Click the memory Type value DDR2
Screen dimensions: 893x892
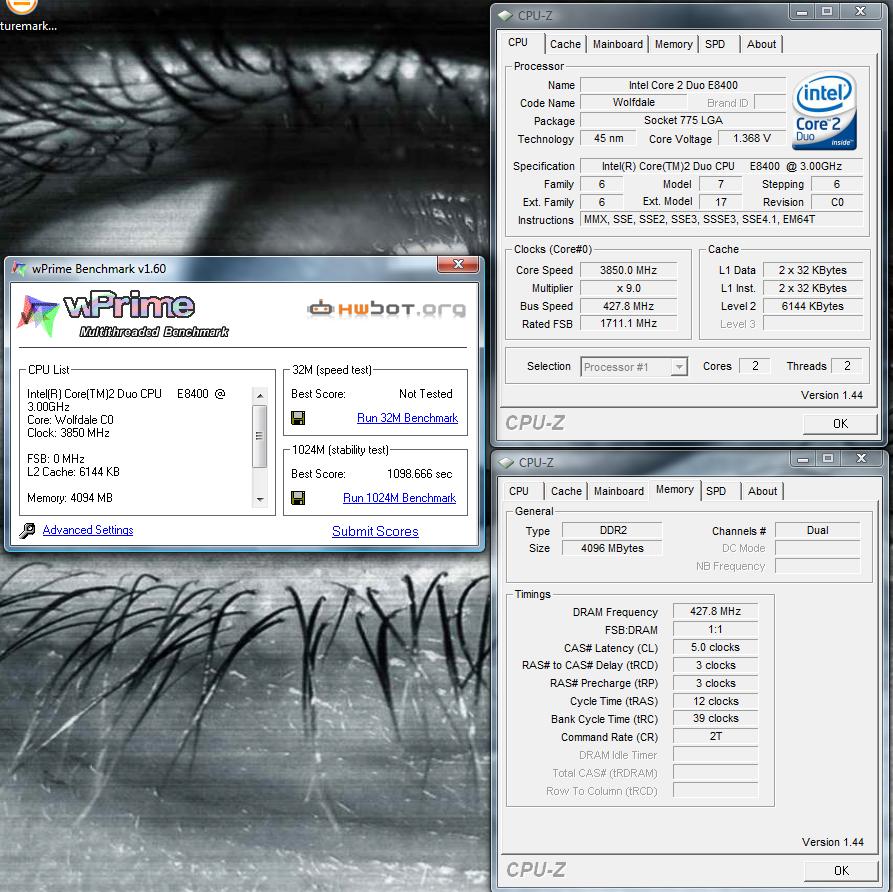(x=612, y=530)
